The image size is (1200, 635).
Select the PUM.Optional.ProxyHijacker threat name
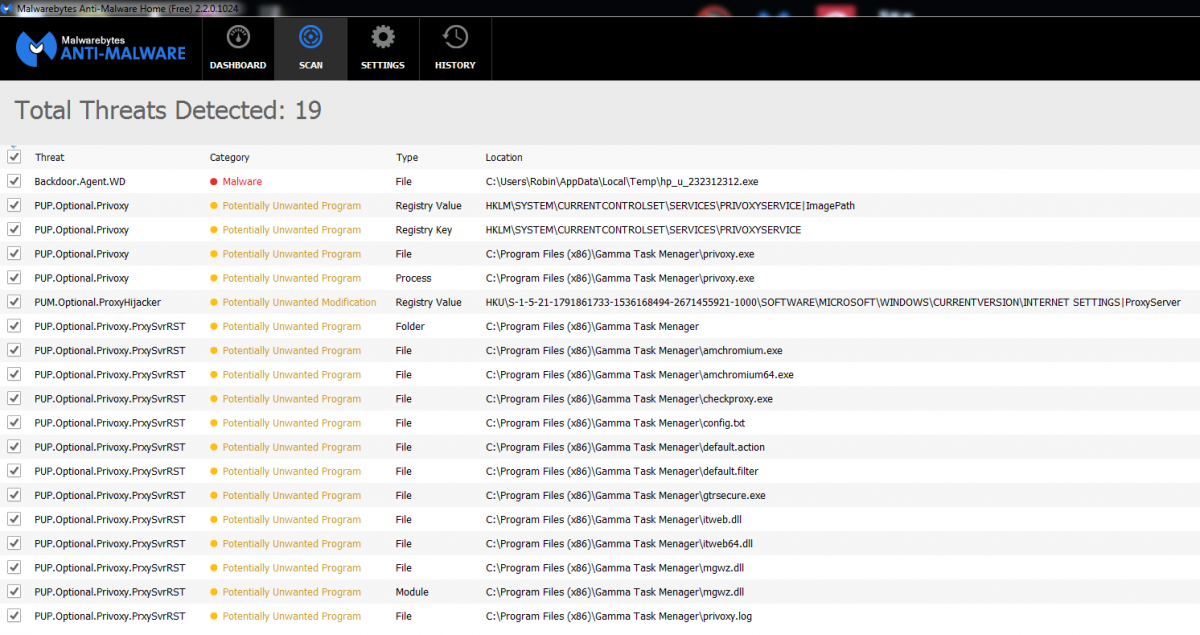point(98,302)
